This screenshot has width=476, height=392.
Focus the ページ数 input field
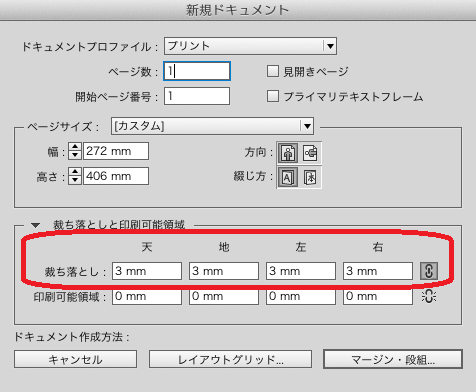click(197, 71)
